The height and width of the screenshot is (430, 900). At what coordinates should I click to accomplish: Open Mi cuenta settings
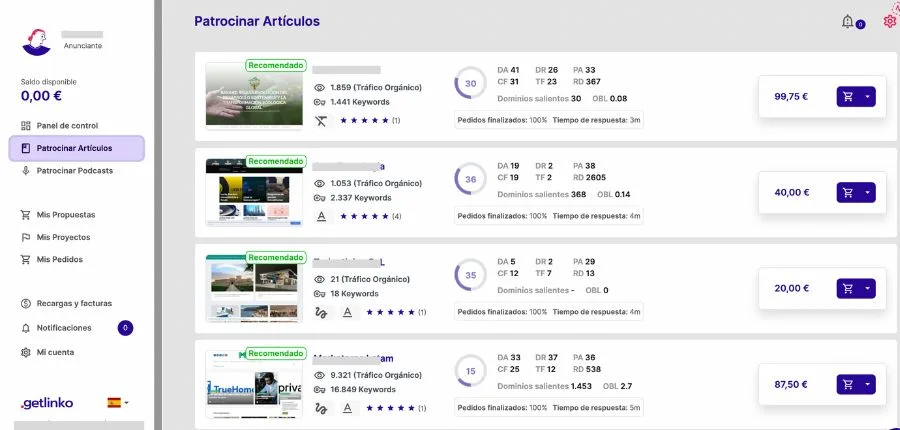(x=54, y=352)
